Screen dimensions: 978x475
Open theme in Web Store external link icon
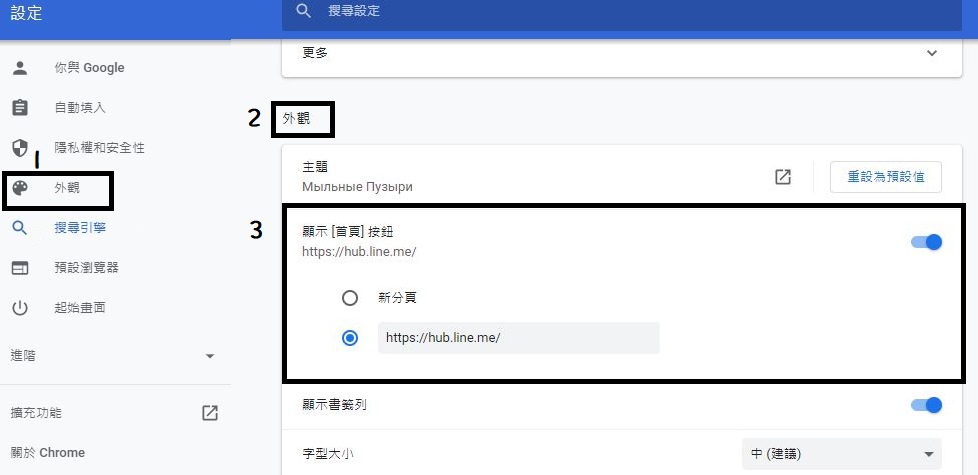(x=783, y=177)
